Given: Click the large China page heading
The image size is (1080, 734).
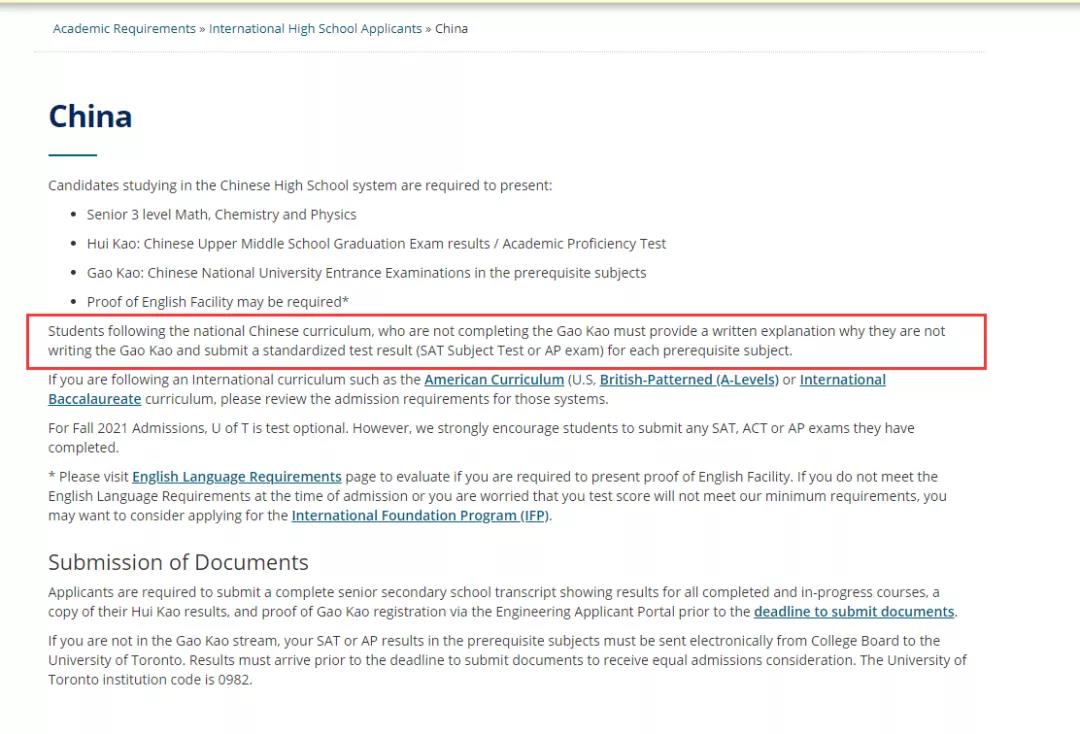Looking at the screenshot, I should [x=90, y=116].
